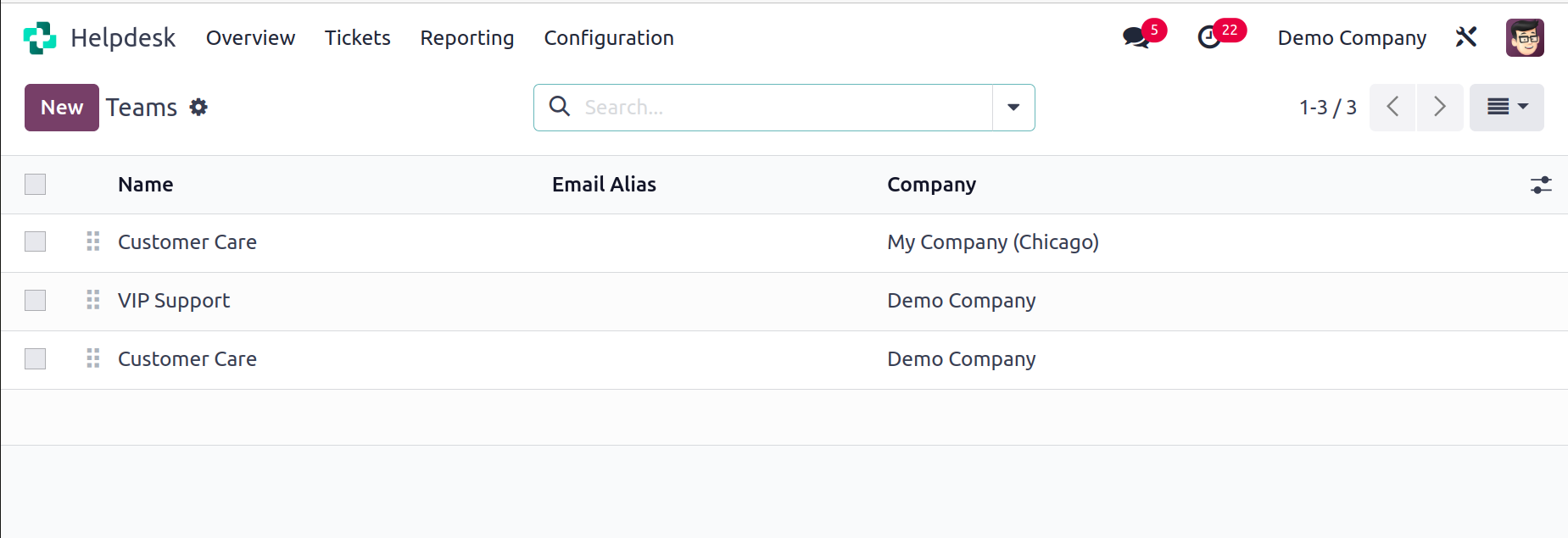Open the Configuration menu
1568x538 pixels.
click(609, 38)
